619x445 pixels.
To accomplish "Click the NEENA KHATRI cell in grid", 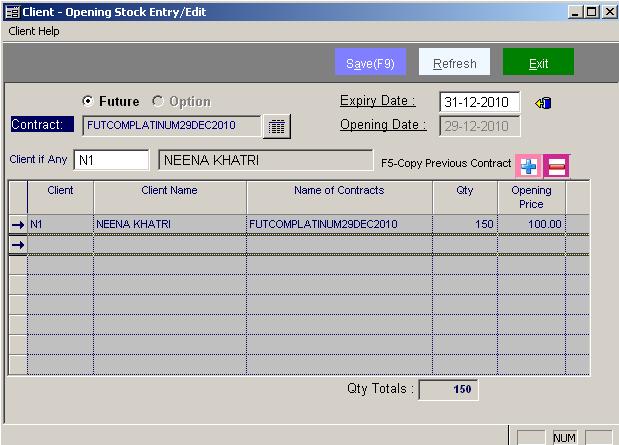I will 170,225.
